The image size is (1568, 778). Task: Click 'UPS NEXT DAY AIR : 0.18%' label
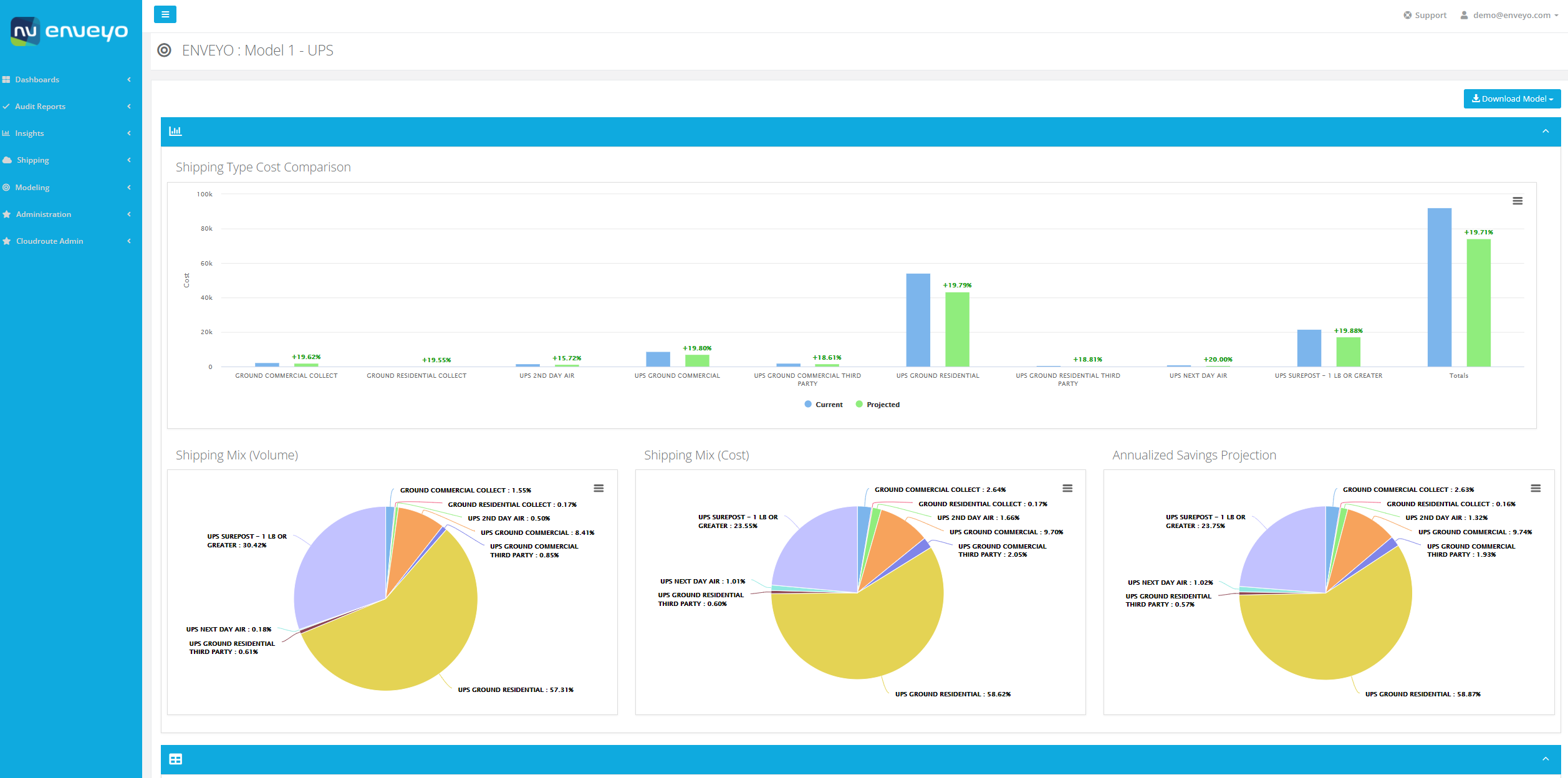pos(229,630)
